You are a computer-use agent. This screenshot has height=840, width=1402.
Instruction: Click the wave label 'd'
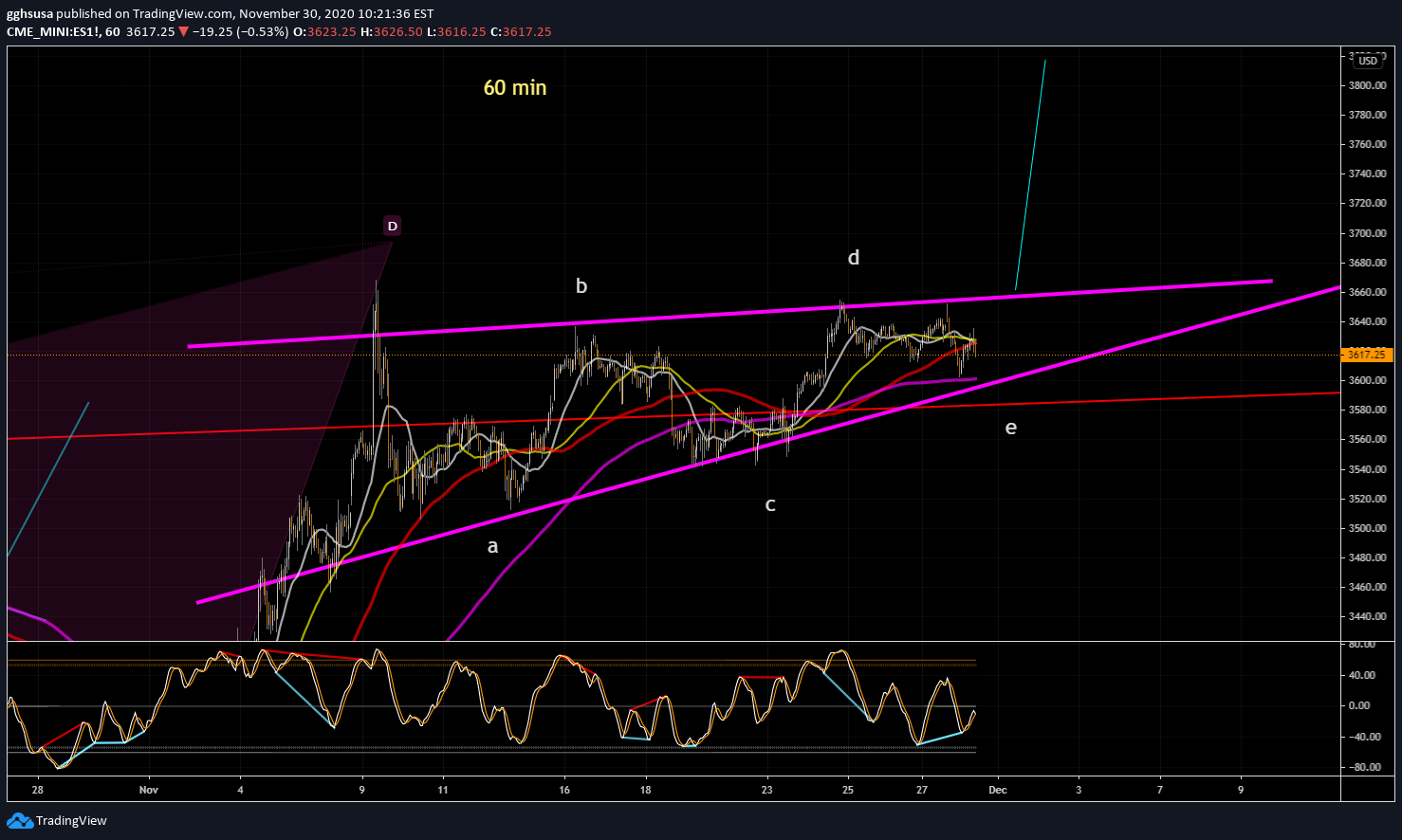click(x=854, y=257)
